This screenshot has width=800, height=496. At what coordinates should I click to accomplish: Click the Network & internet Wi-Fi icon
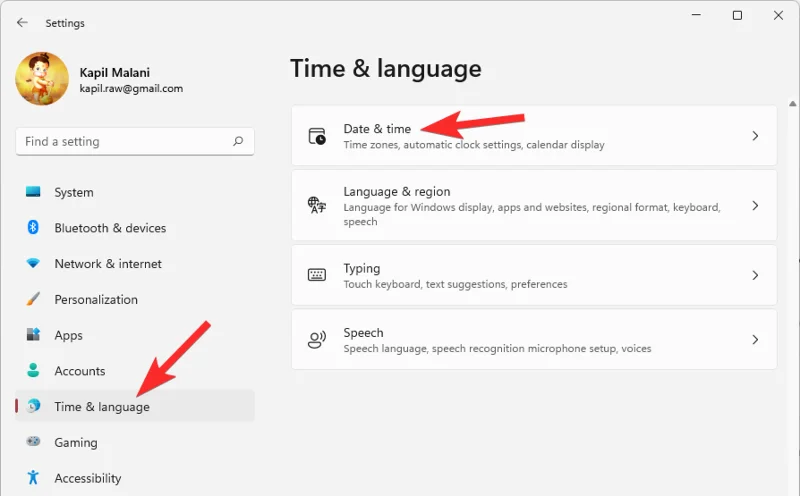point(33,264)
